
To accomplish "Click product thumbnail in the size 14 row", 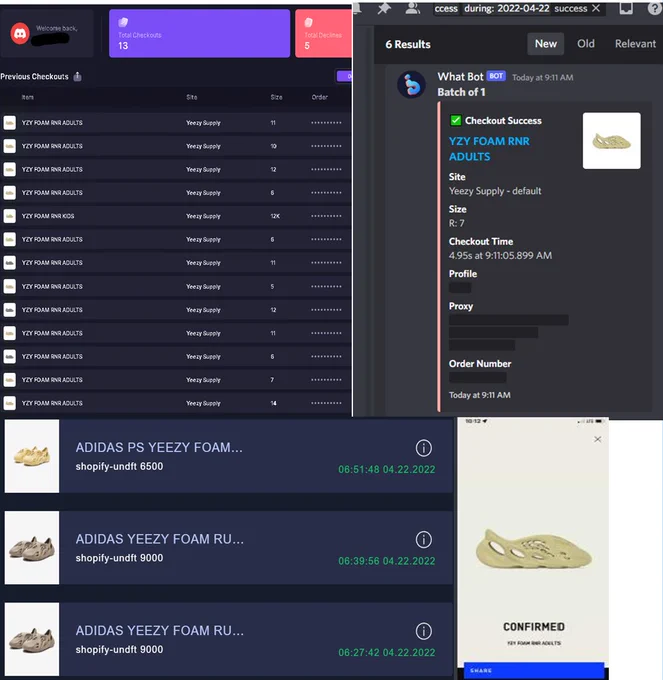I will pos(10,403).
